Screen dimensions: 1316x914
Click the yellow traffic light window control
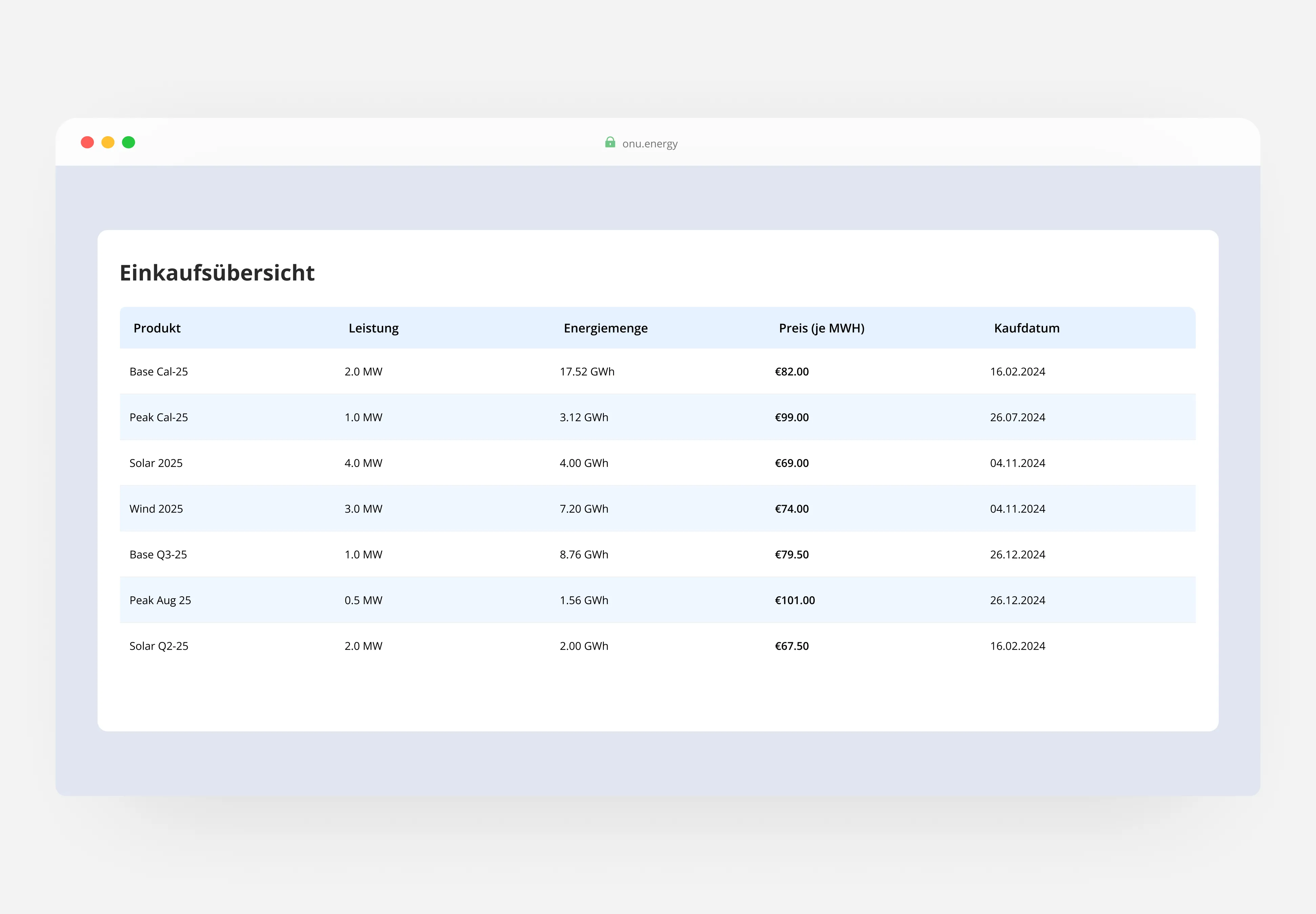point(108,142)
